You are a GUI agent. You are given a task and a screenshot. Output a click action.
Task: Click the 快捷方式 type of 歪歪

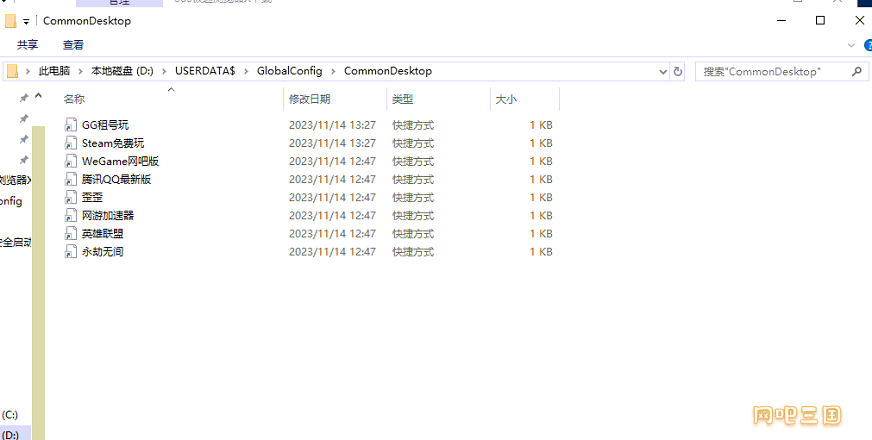tap(413, 197)
